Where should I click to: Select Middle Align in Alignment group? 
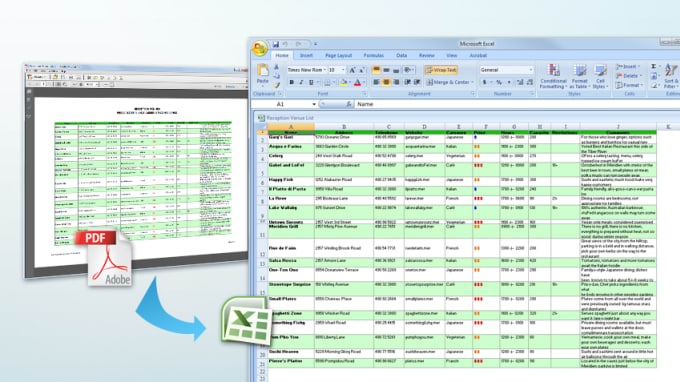click(x=386, y=70)
